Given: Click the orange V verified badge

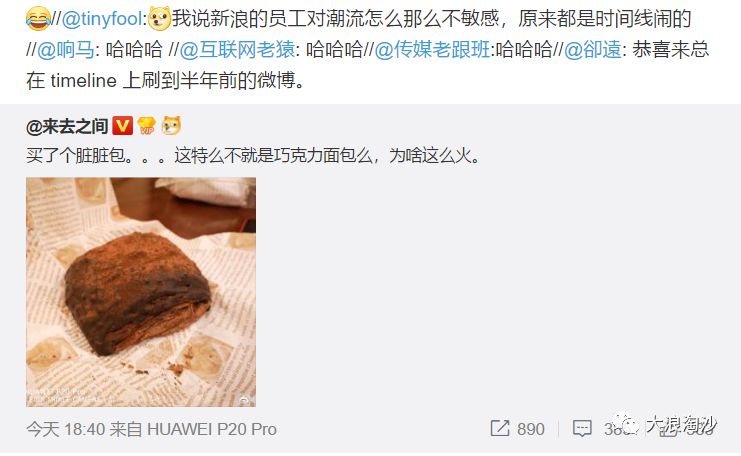Looking at the screenshot, I should (x=122, y=126).
